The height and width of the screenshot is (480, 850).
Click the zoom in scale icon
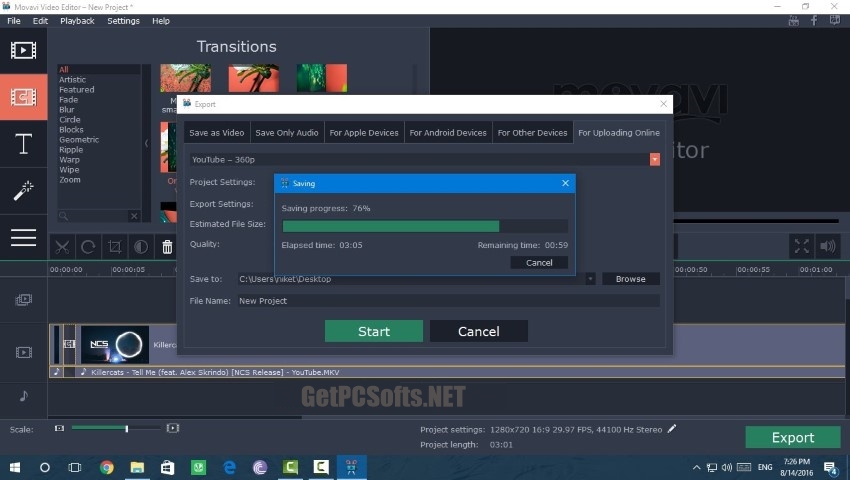(172, 428)
